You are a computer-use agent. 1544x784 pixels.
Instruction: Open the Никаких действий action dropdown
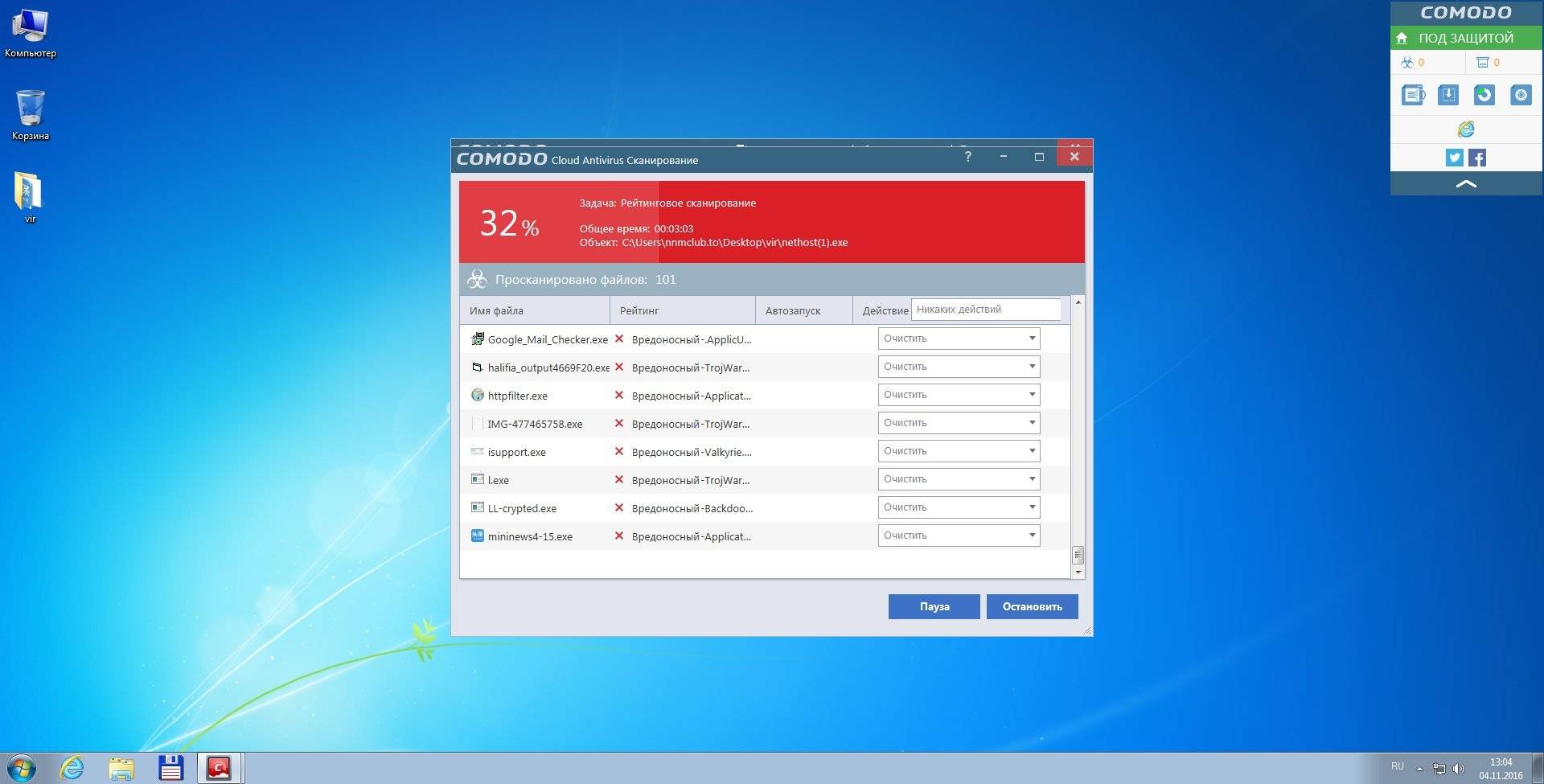[986, 310]
